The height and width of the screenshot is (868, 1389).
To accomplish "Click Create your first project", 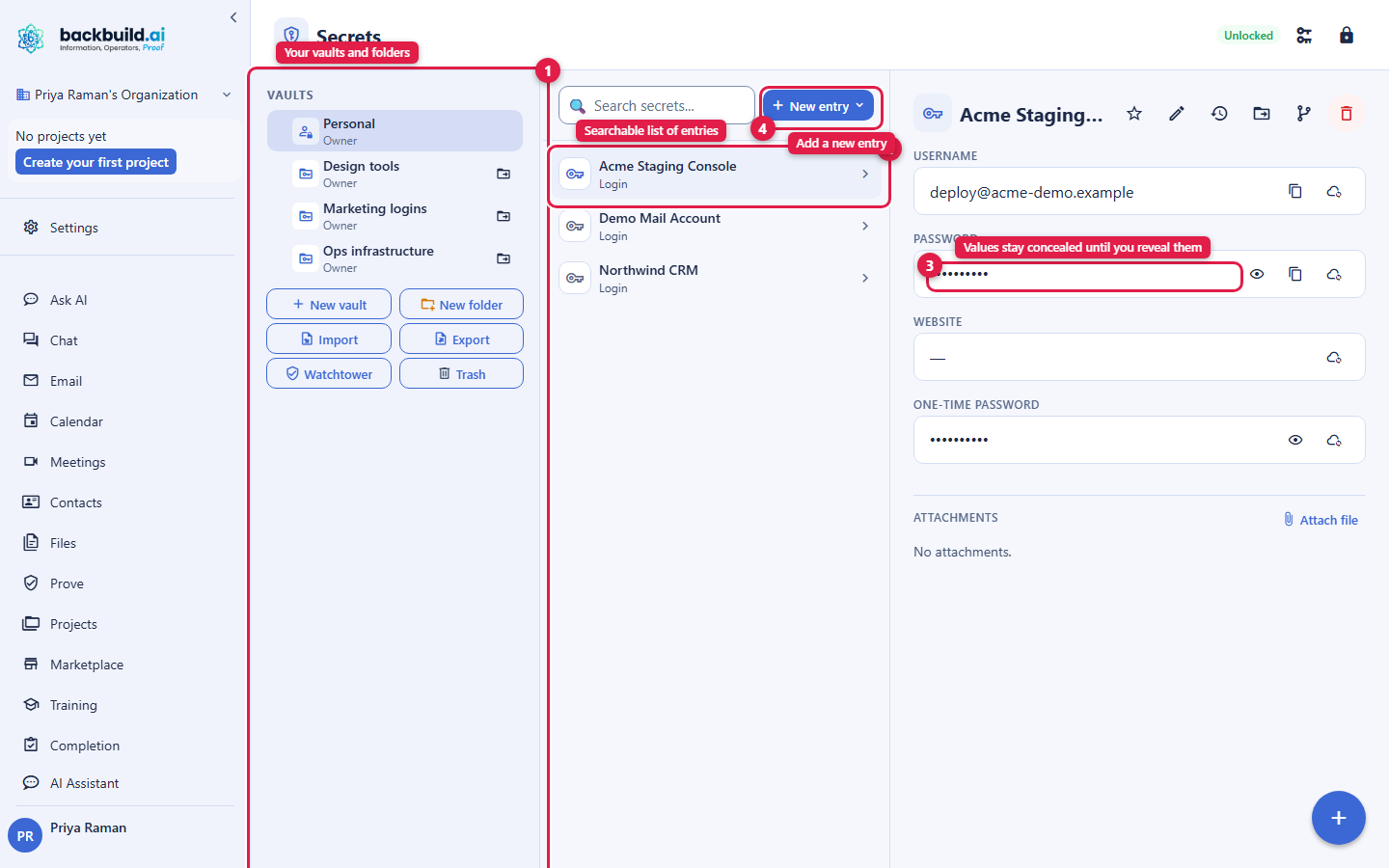I will (x=95, y=162).
